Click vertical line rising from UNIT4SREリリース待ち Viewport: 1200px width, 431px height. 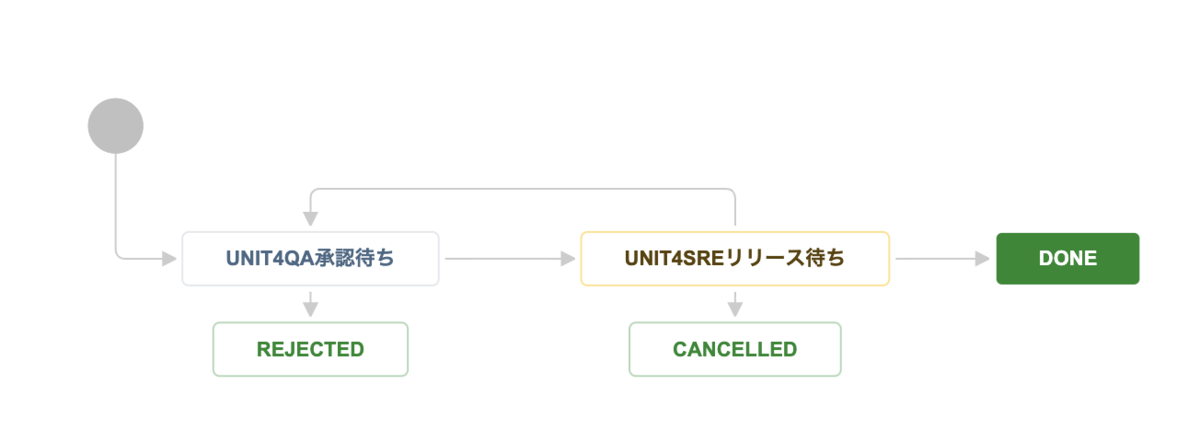735,210
